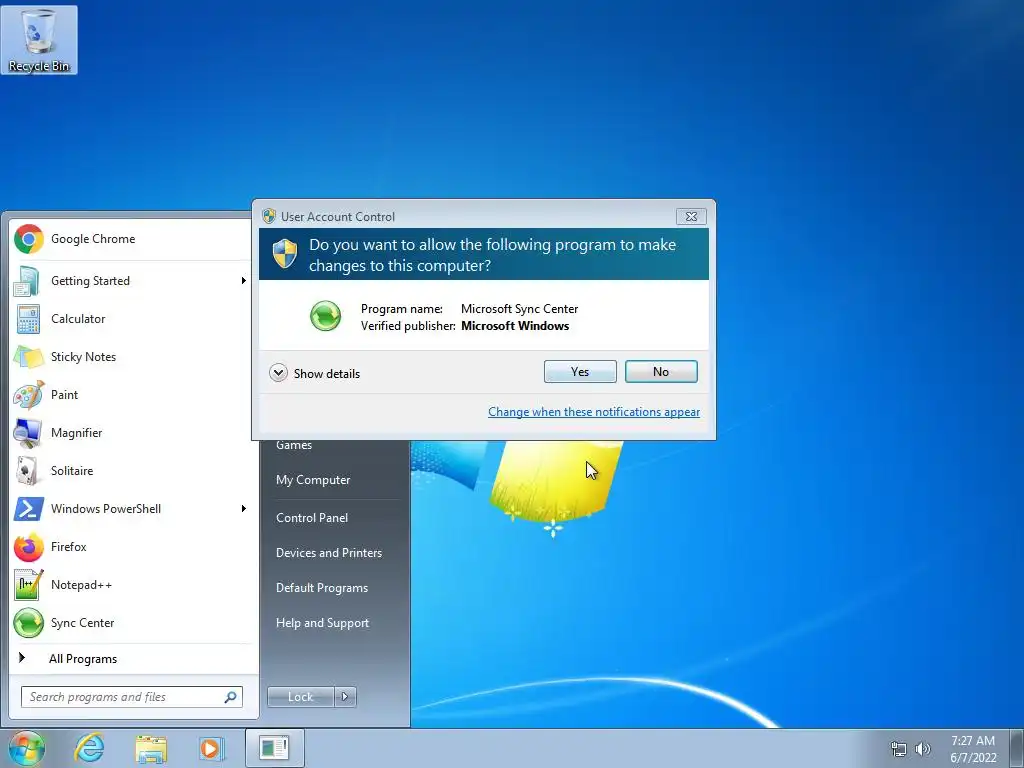Start the Magnifier icon
Image resolution: width=1024 pixels, height=768 pixels.
pos(28,432)
